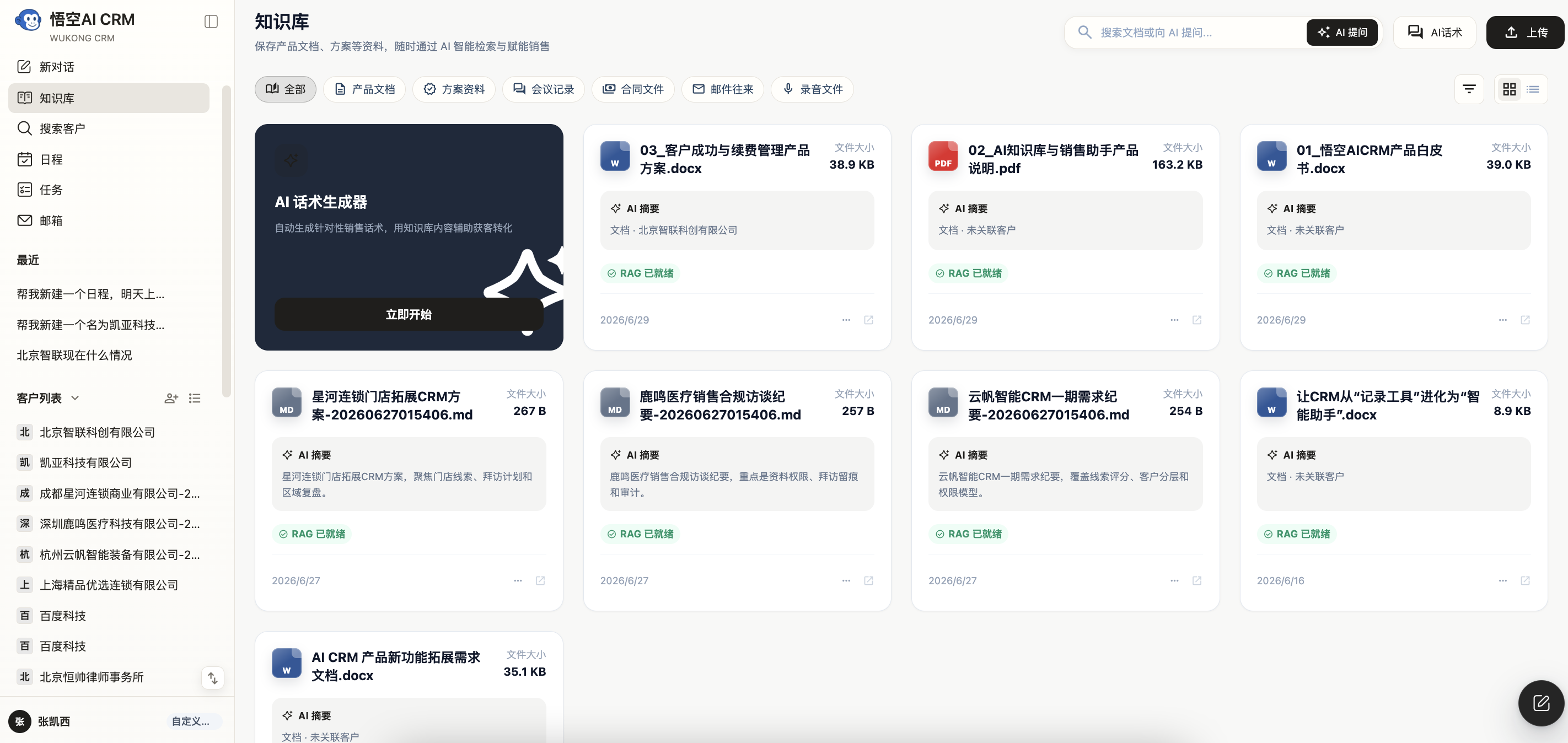The image size is (1568, 743).
Task: Open 云帆智能CRM一期需求纪要 externally
Action: tap(1197, 580)
